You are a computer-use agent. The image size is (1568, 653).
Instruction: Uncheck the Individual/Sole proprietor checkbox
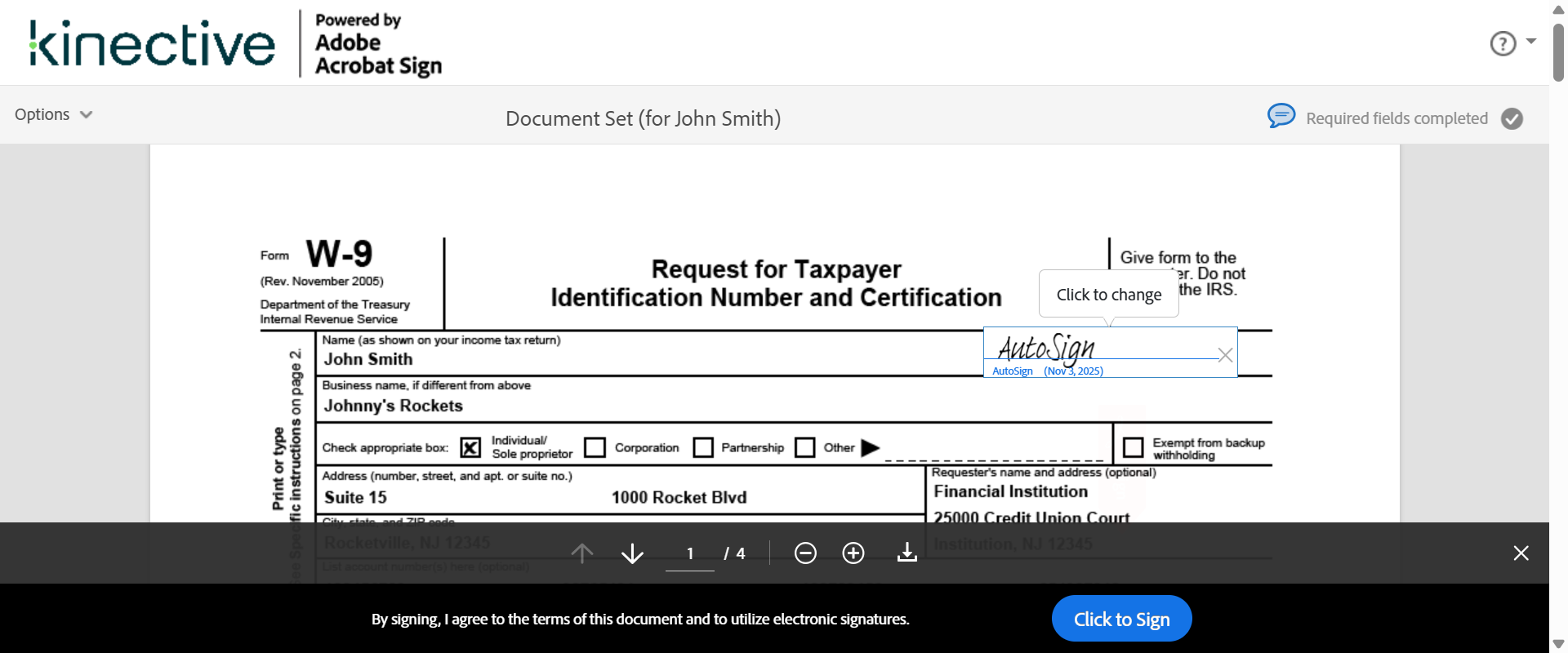[470, 447]
